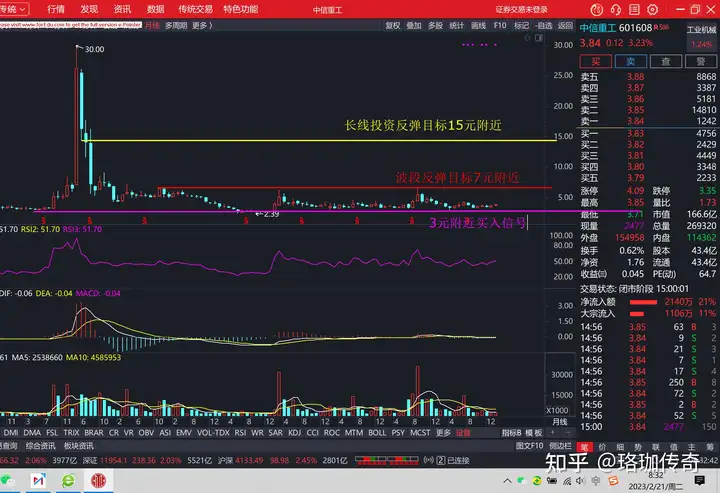This screenshot has width=720, height=493.
Task: Click the 复权 toolbar button
Action: 393,26
